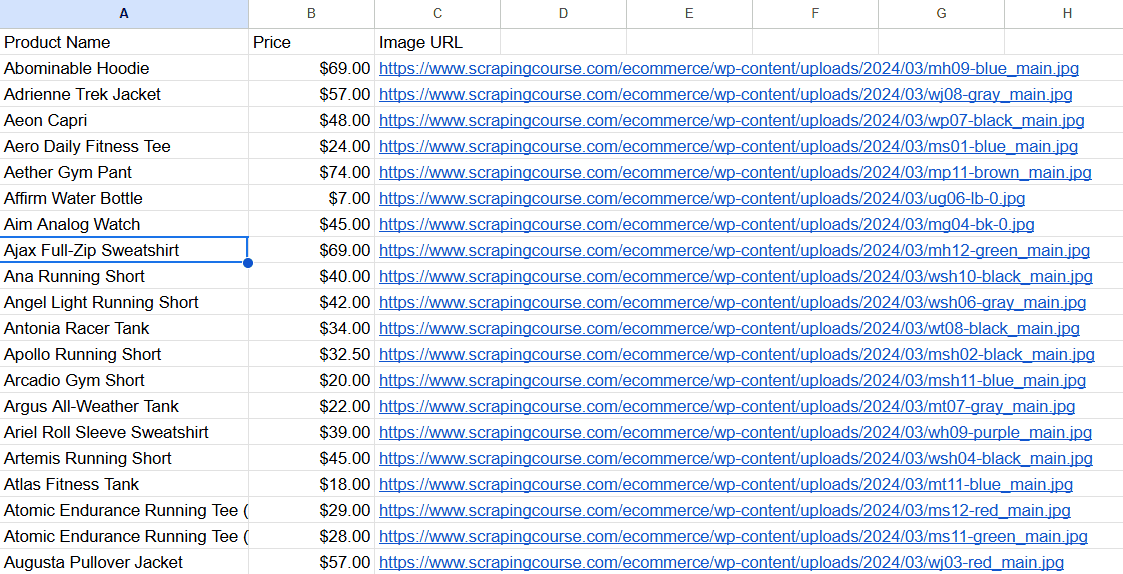Screen dimensions: 1123x574
Task: Select the Ariel Roll Sleeve Sweatshirt cell
Action: [124, 432]
